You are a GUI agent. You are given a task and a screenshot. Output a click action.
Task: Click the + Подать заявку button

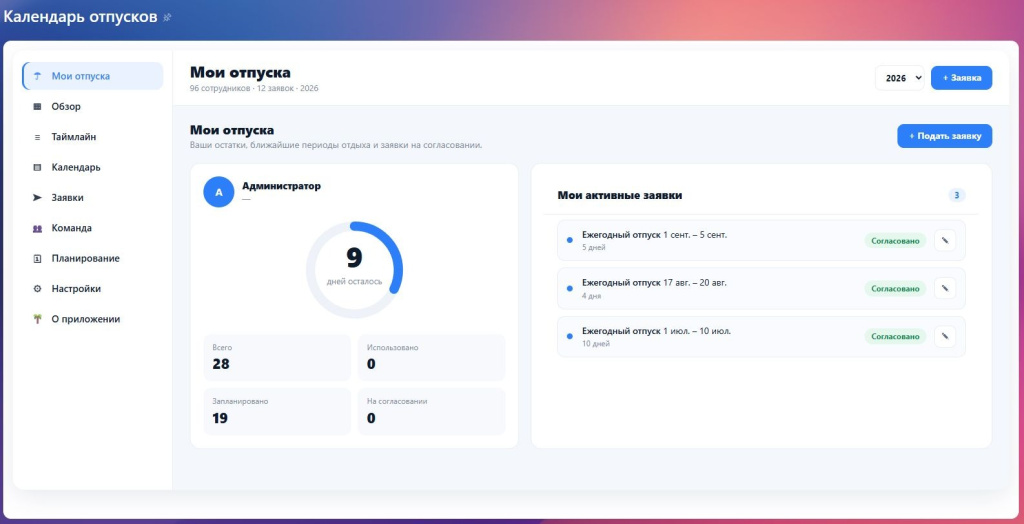click(x=944, y=136)
